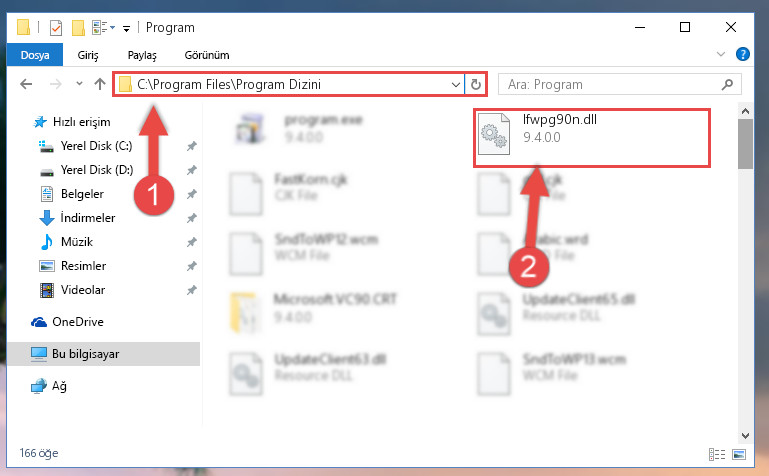Open the Help question mark icon
Image resolution: width=769 pixels, height=476 pixels.
click(x=743, y=54)
